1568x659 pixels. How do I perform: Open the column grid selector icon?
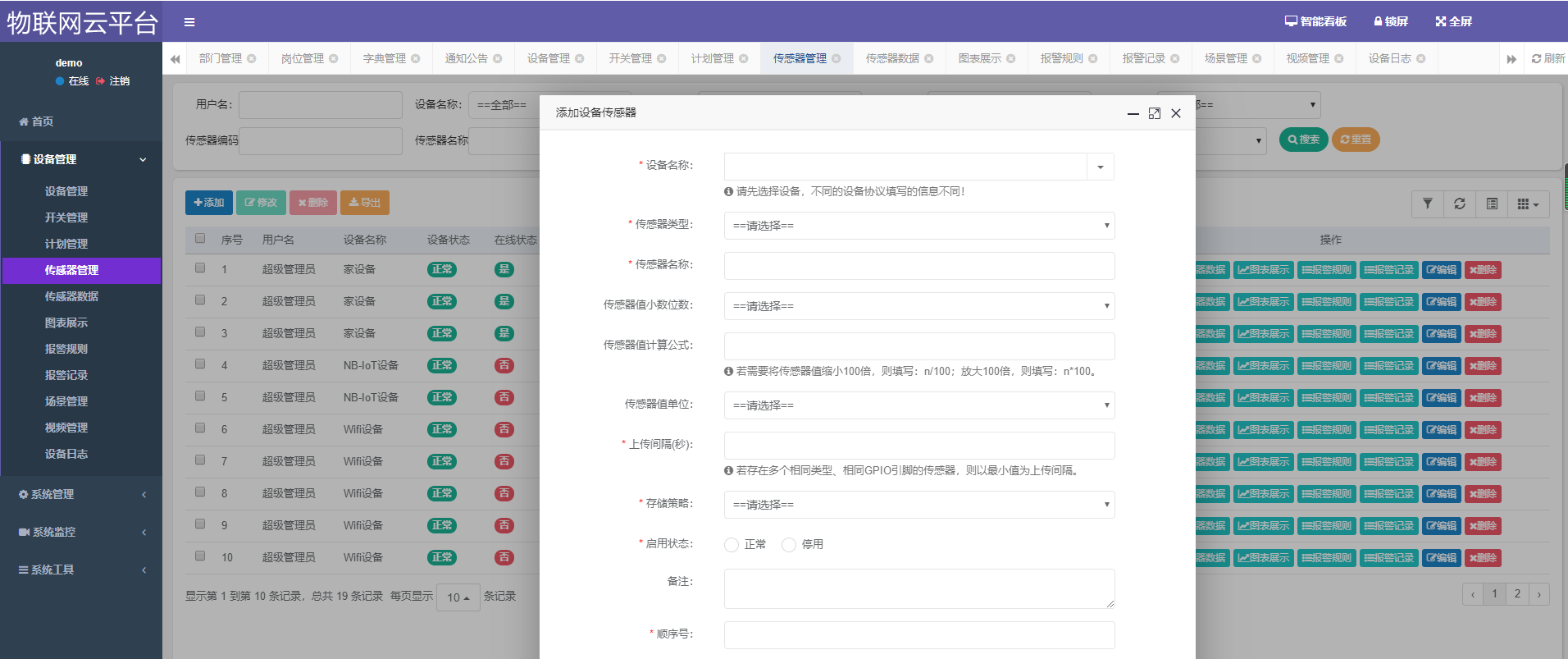pos(1527,204)
